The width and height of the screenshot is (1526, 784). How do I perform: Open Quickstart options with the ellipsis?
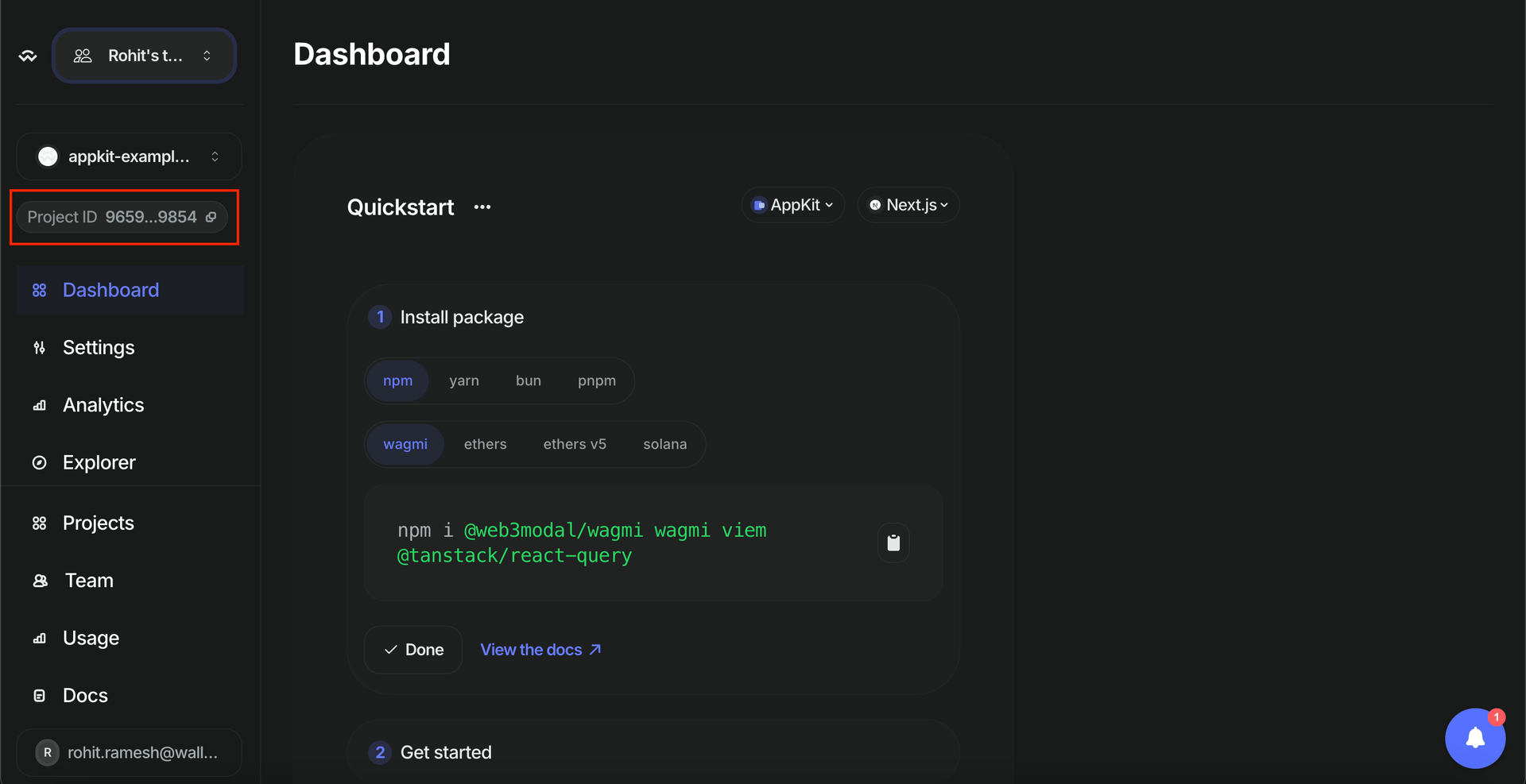[x=482, y=207]
